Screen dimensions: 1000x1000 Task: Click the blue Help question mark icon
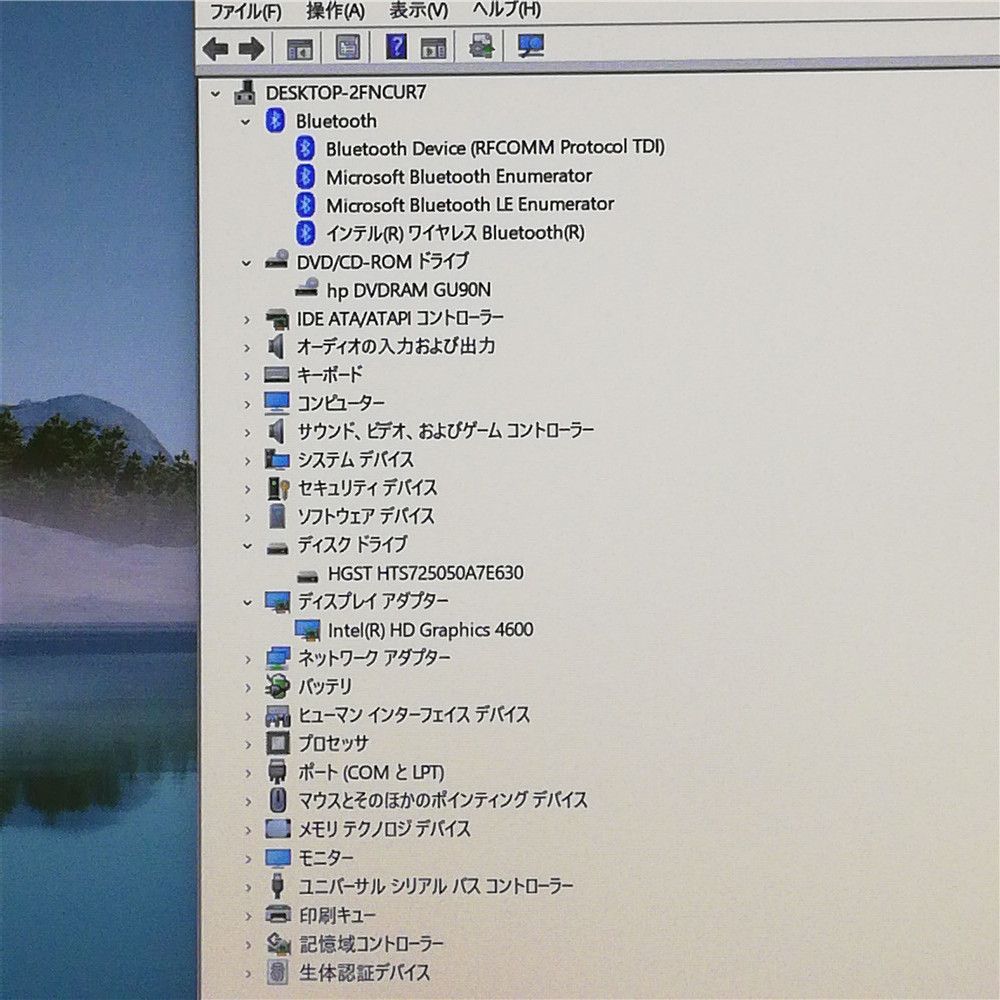(396, 47)
